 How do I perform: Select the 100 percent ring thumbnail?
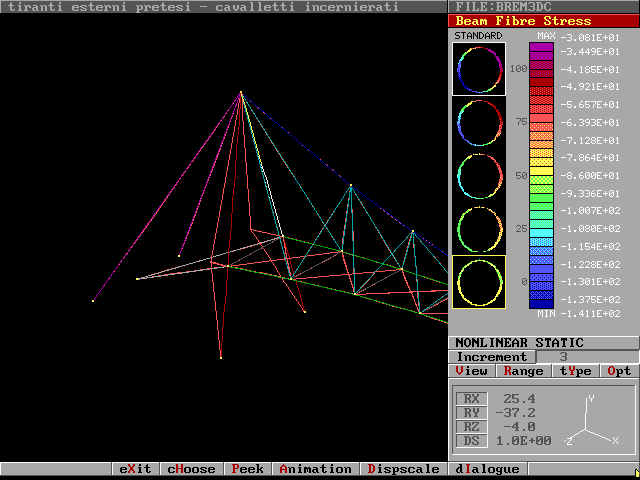tap(479, 69)
